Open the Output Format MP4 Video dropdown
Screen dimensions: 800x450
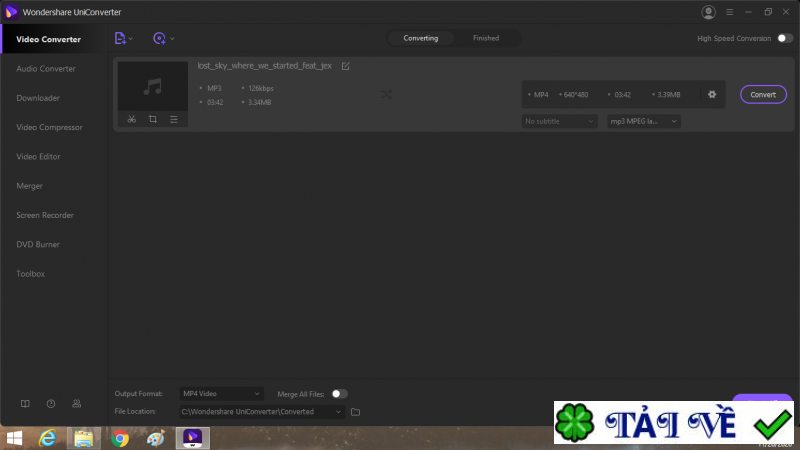click(x=221, y=394)
